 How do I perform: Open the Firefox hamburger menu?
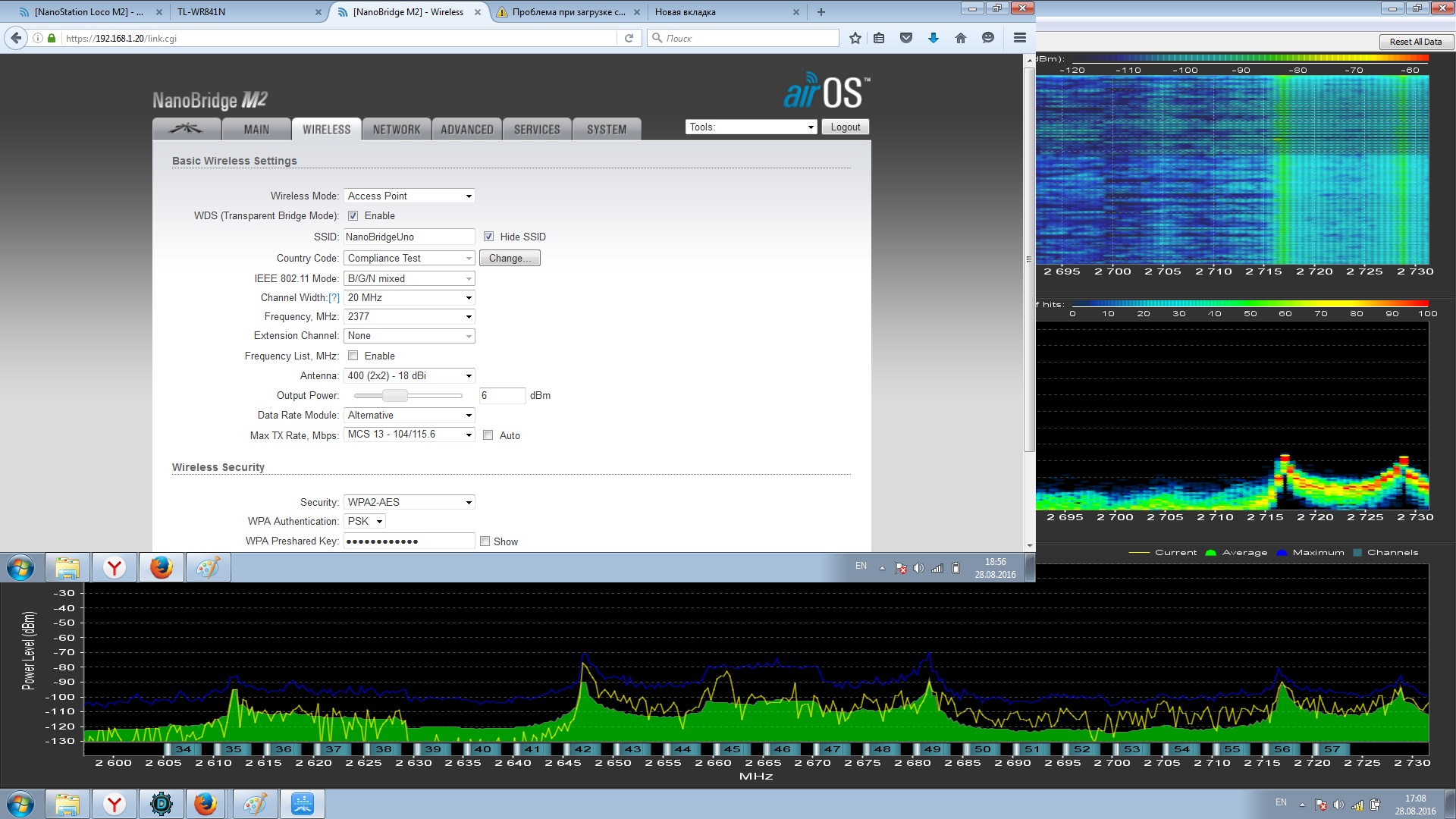coord(1020,38)
